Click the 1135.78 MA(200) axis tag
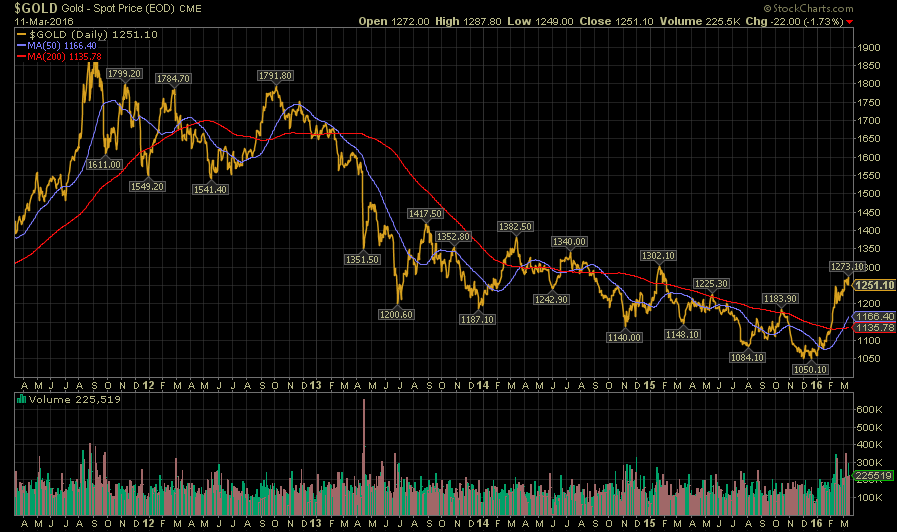This screenshot has height=532, width=897. (875, 328)
